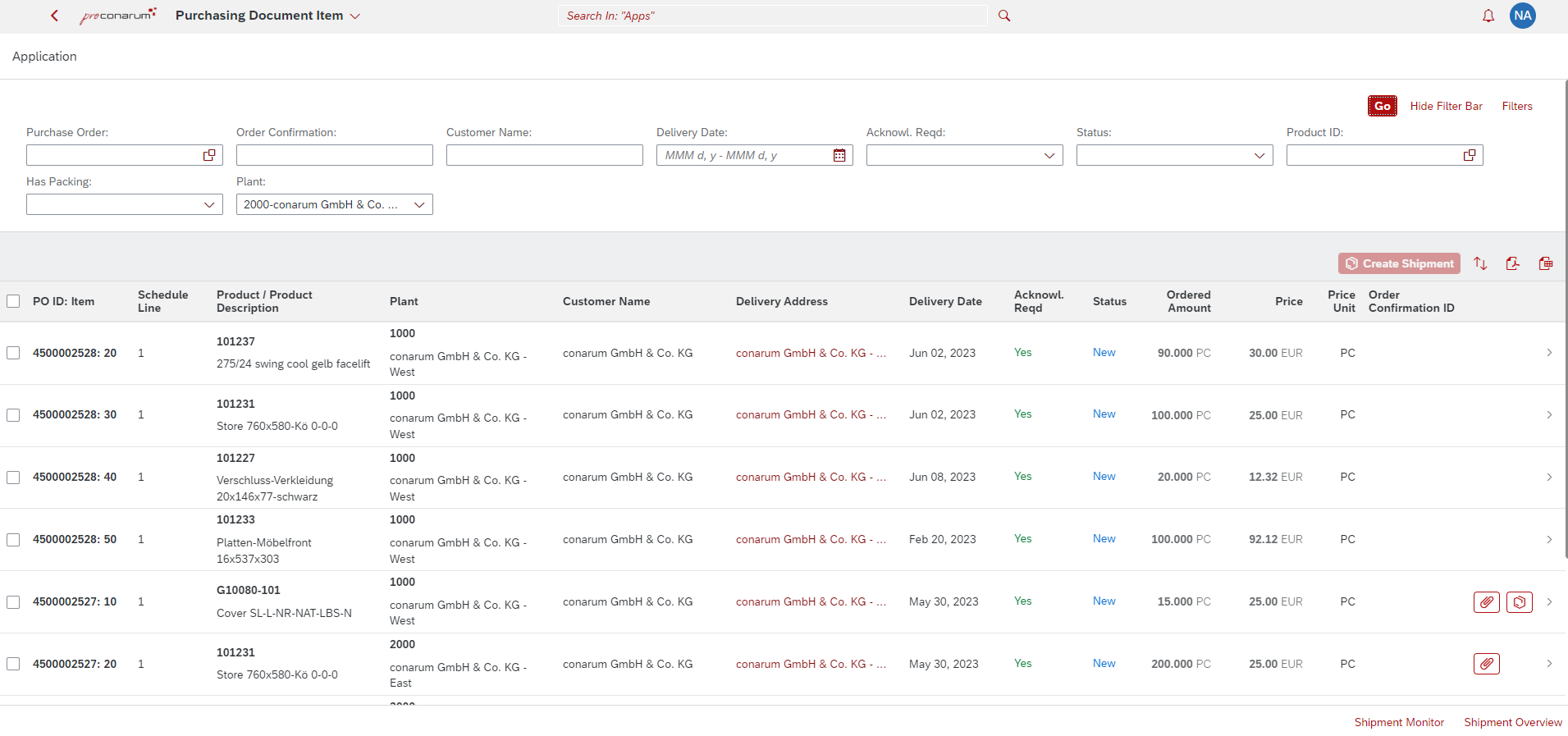Click shipment package icon for 4500002527: 10
The width and height of the screenshot is (1568, 736).
(x=1519, y=602)
